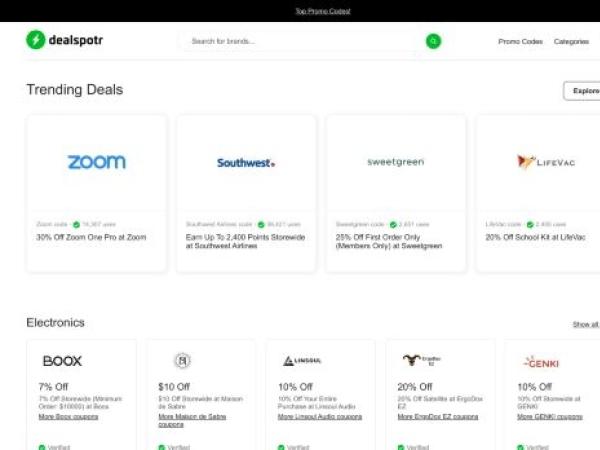Open 20% Off School Kit LifeVac deal

click(x=535, y=237)
